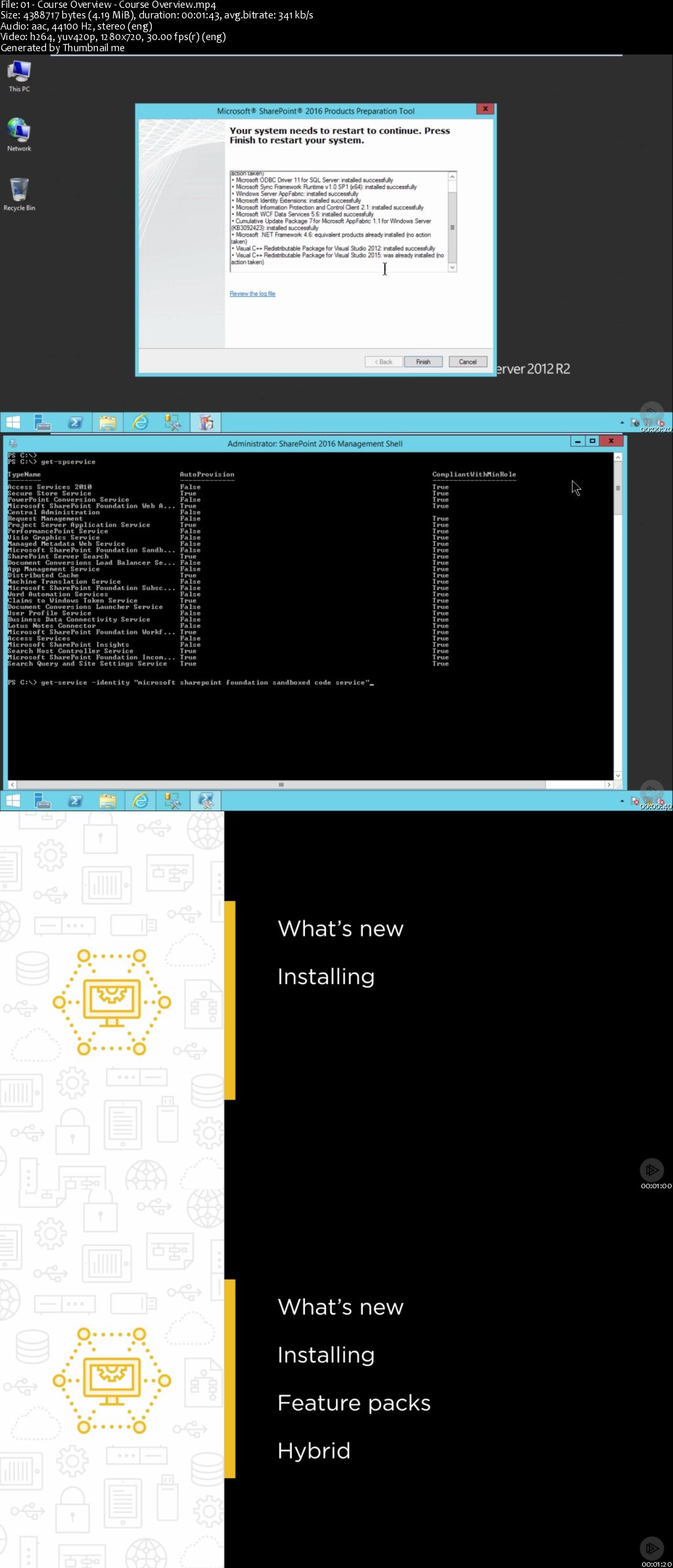This screenshot has width=673, height=1568.
Task: Click 'Hybrid' on the last slide
Action: click(x=314, y=1451)
